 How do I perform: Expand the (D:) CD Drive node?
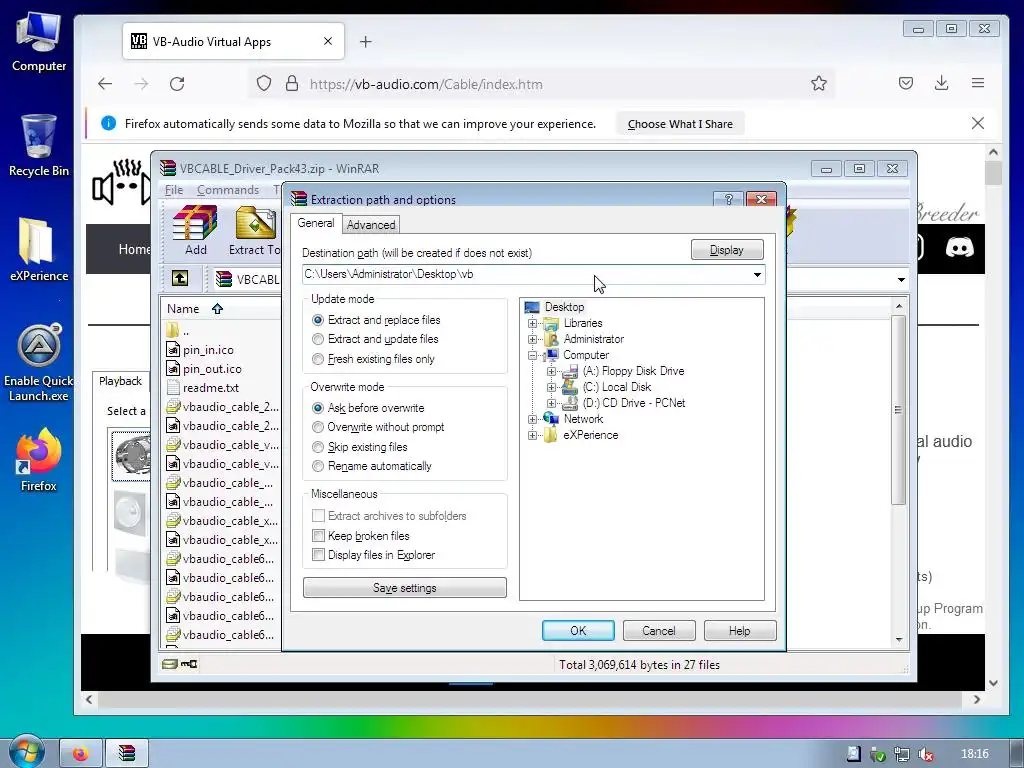[x=551, y=404]
